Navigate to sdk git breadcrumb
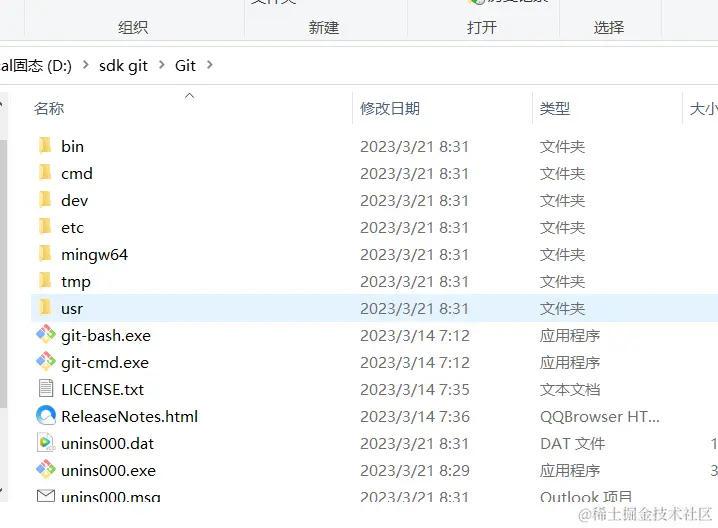This screenshot has width=718, height=528. [x=123, y=66]
